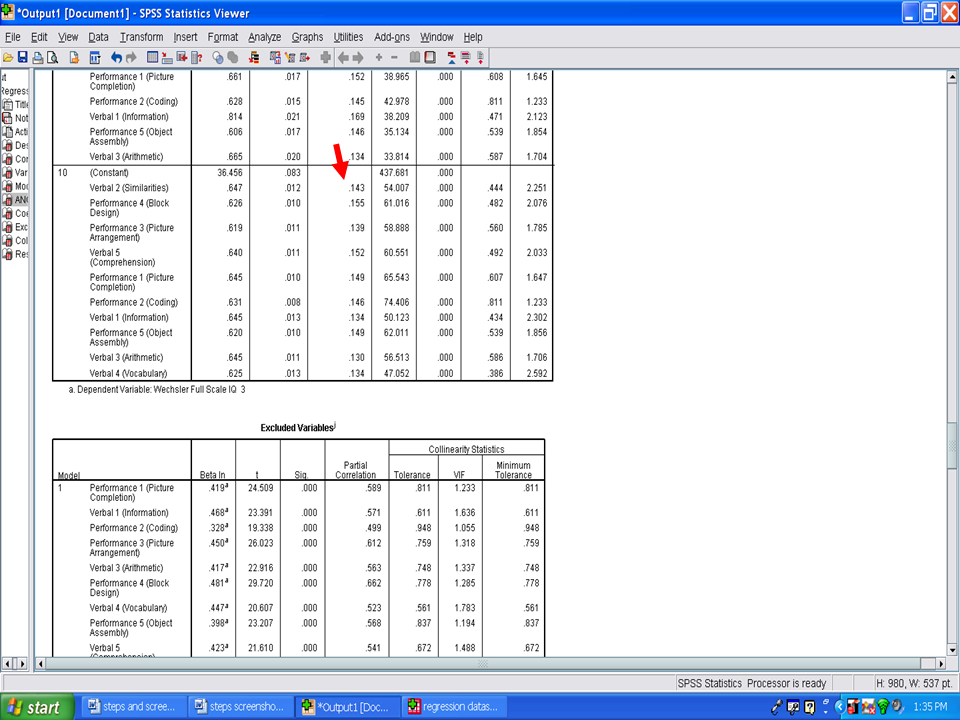This screenshot has height=720, width=960.
Task: Click the Promote left arrow icon
Action: pyautogui.click(x=343, y=58)
